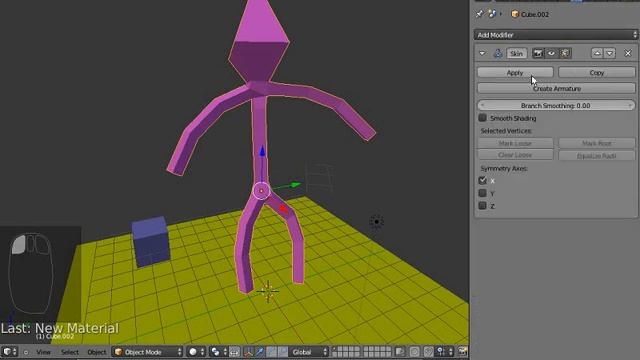Click the Equalize Radii button
640x360 pixels.
pos(597,156)
